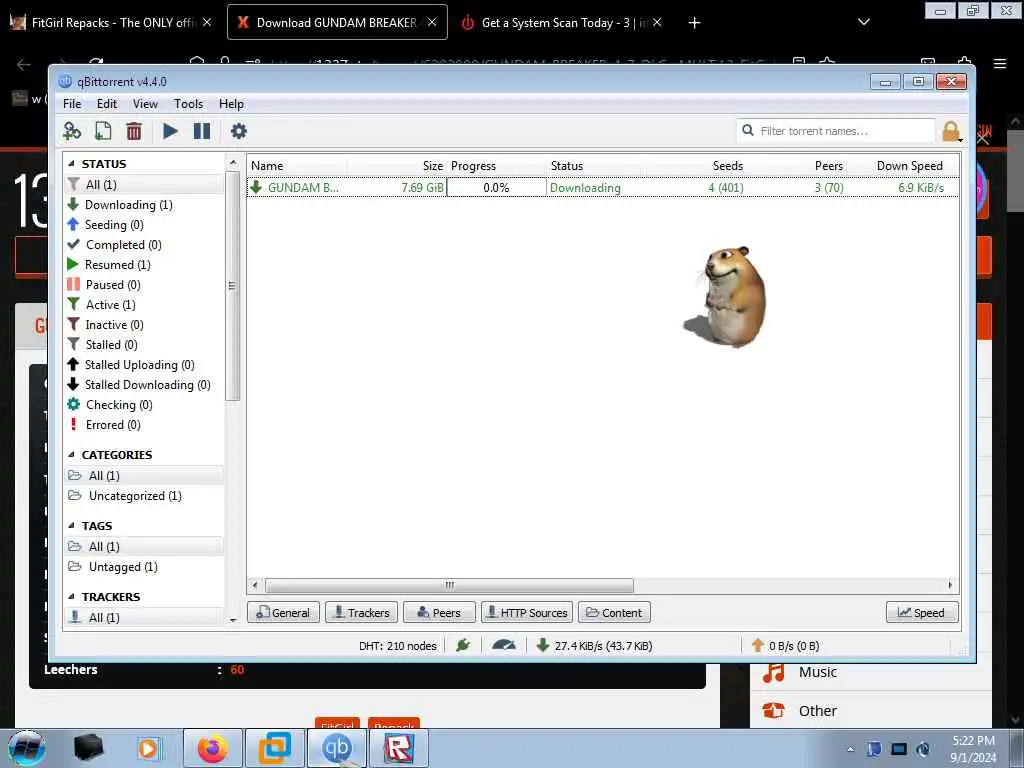The image size is (1024, 768).
Task: Sort torrents by Seeds column header
Action: pos(696,166)
